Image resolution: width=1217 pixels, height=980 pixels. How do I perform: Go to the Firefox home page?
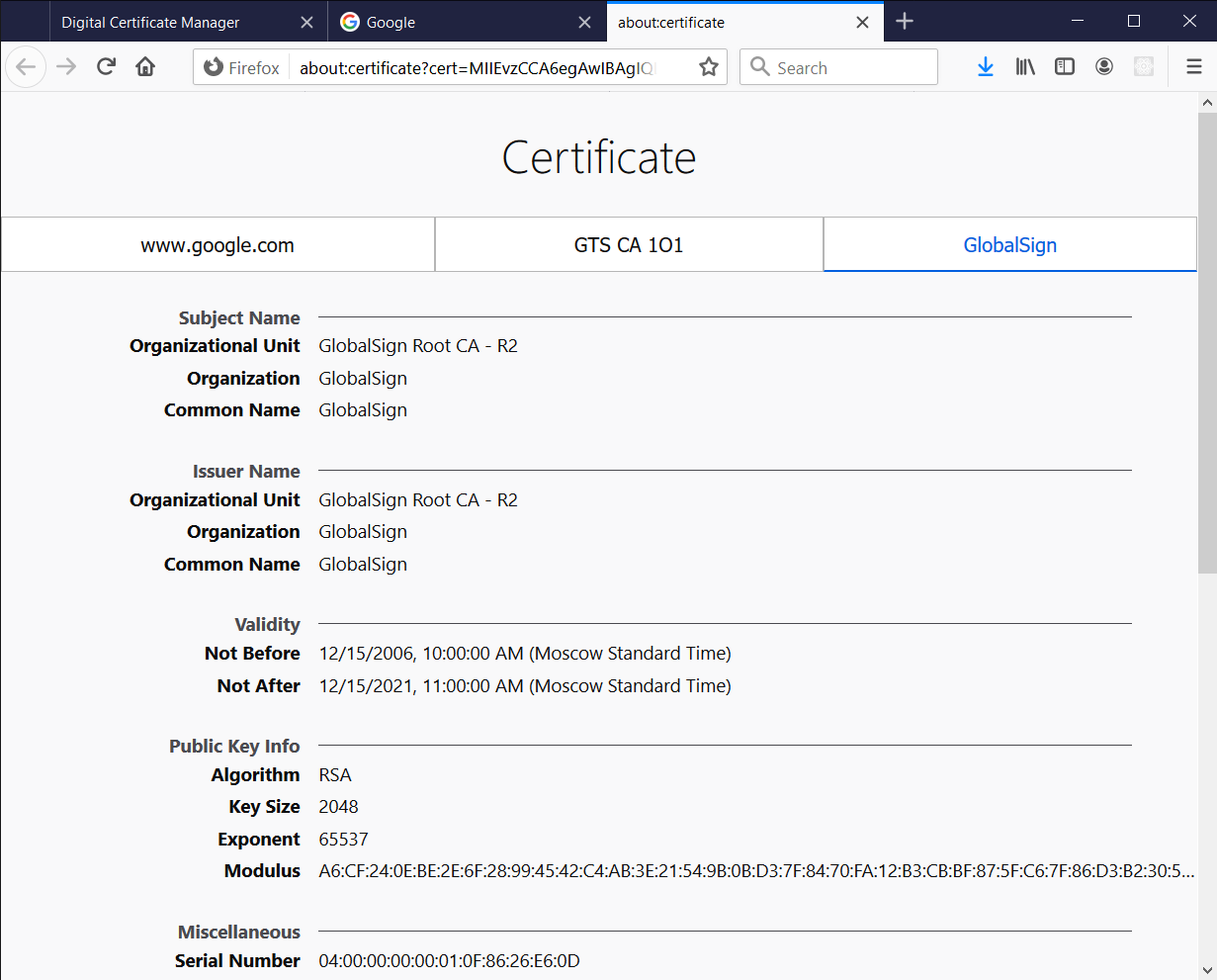point(145,67)
